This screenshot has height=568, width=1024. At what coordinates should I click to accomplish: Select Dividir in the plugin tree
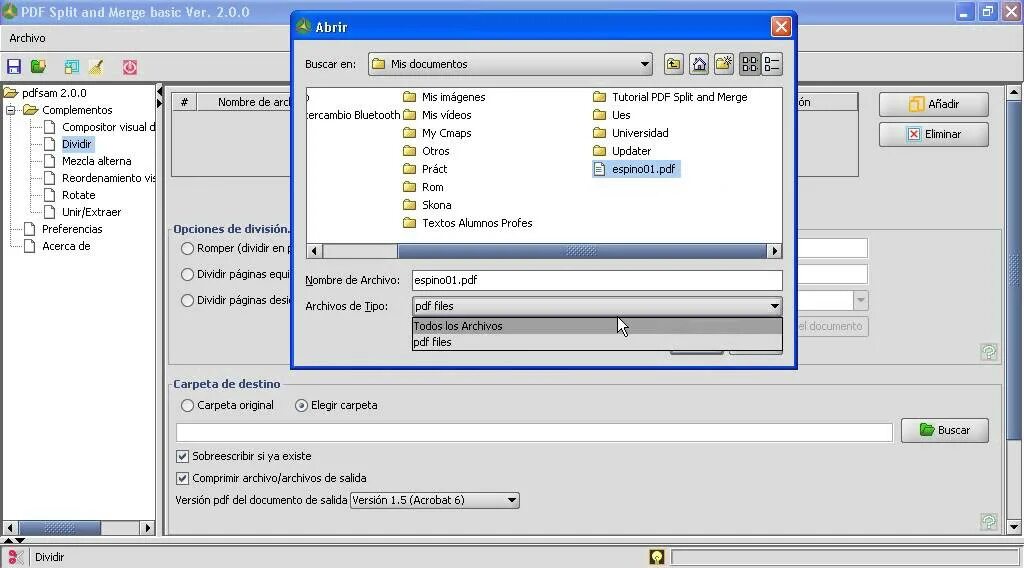(76, 144)
